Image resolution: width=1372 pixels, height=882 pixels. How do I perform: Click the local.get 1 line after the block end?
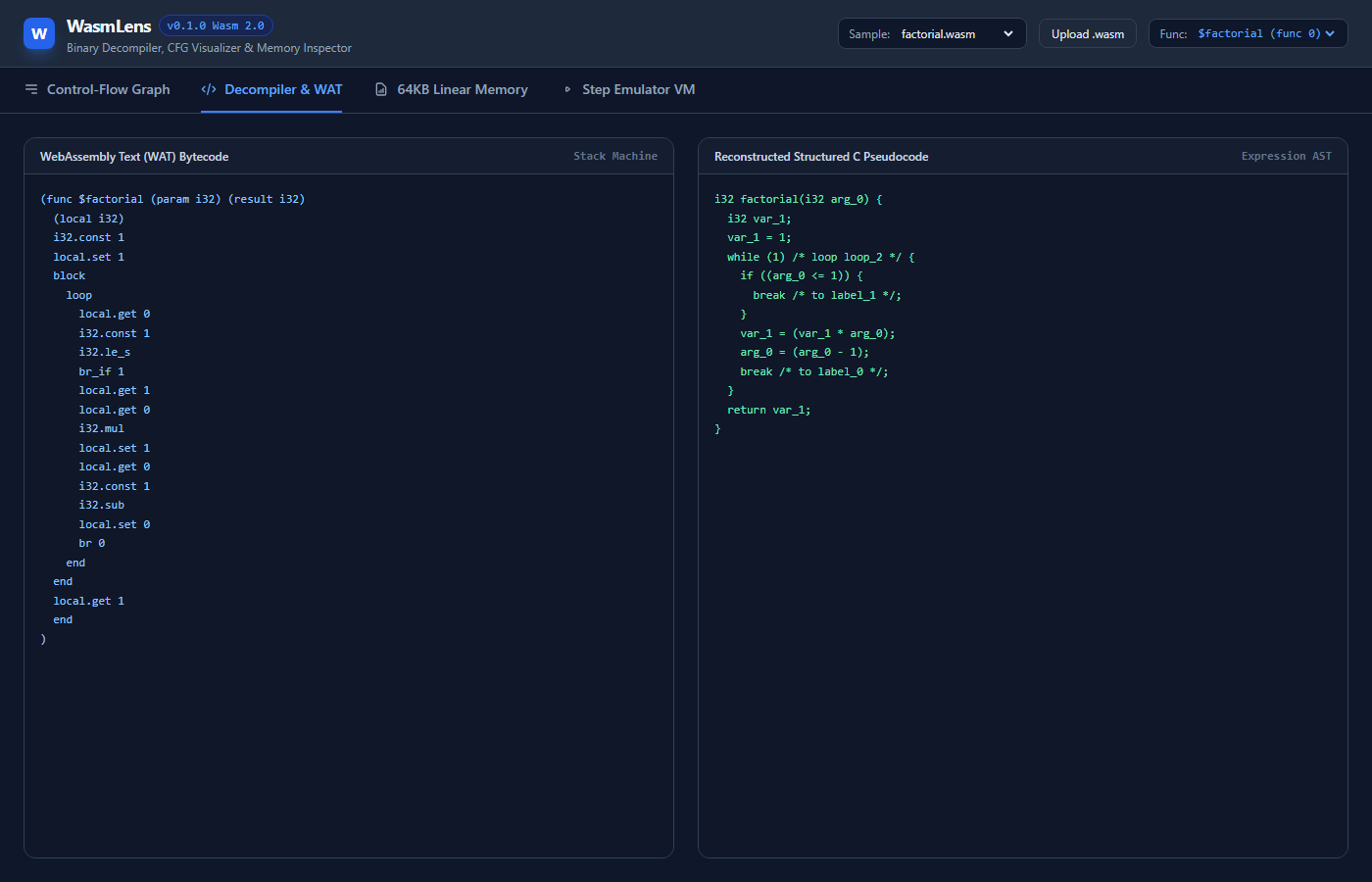click(x=89, y=601)
